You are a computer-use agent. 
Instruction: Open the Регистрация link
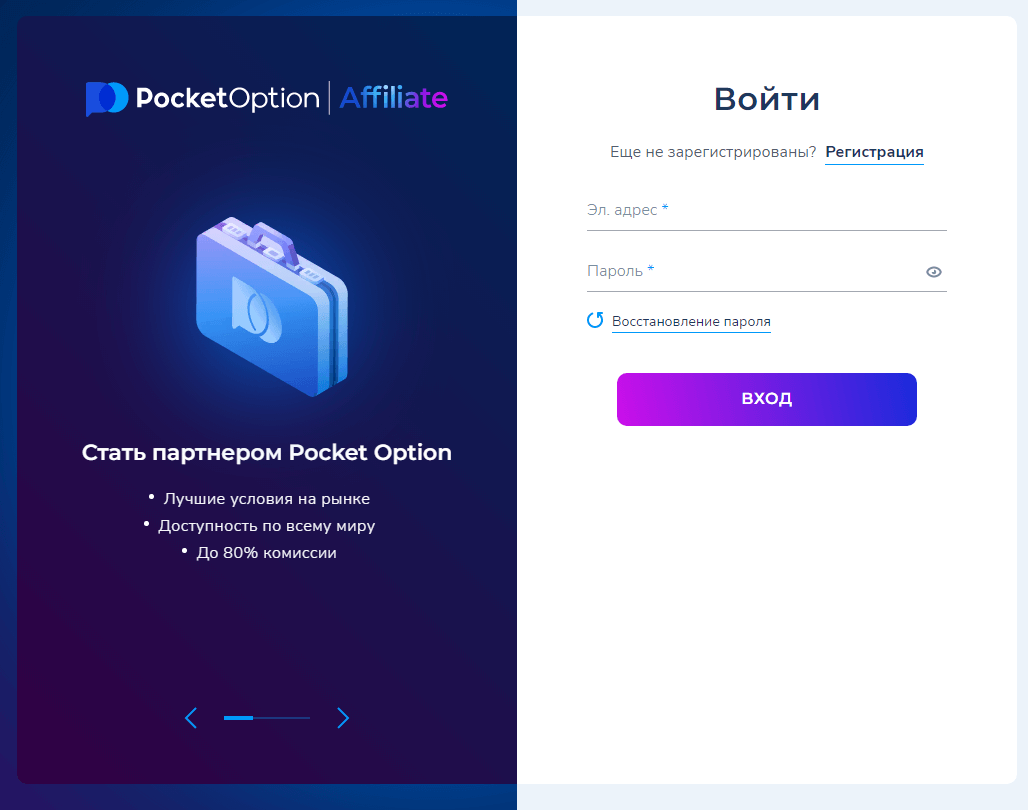[874, 152]
